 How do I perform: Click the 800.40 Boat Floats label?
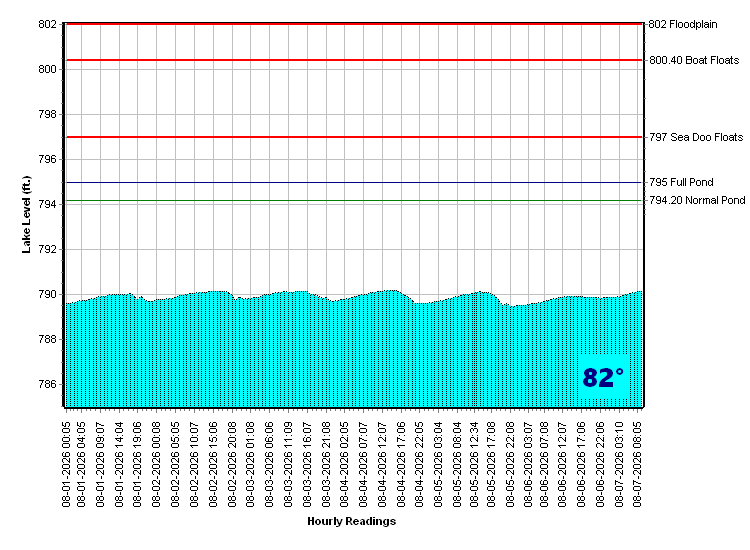(x=694, y=60)
